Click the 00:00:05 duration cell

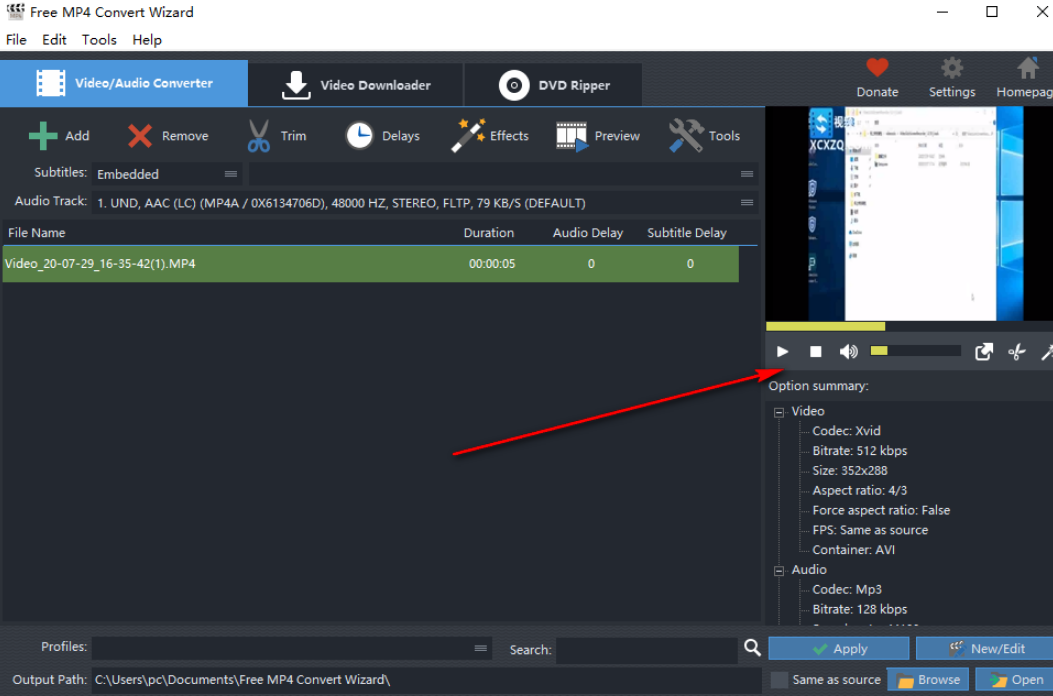tap(492, 264)
